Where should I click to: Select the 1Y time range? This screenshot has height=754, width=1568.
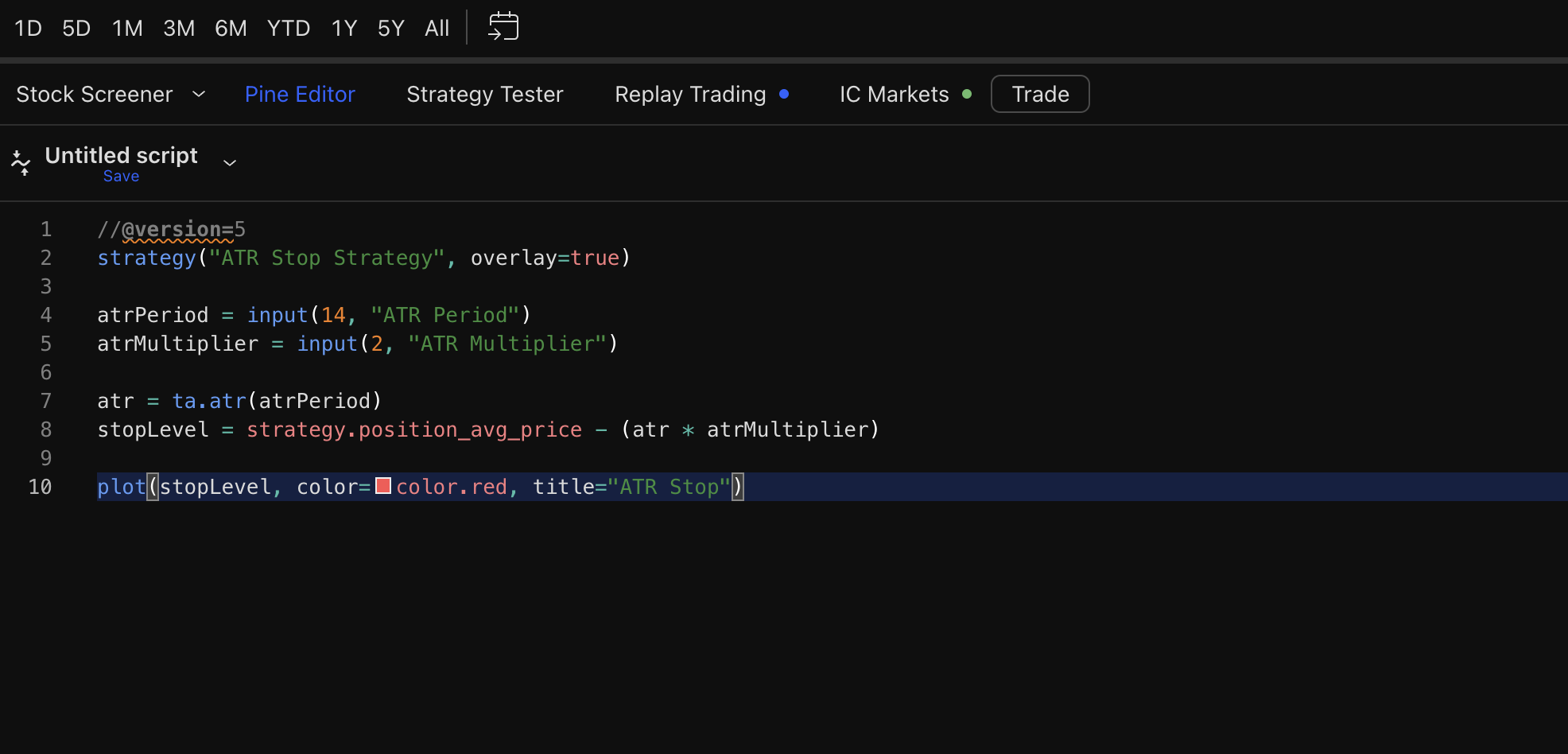pos(344,29)
